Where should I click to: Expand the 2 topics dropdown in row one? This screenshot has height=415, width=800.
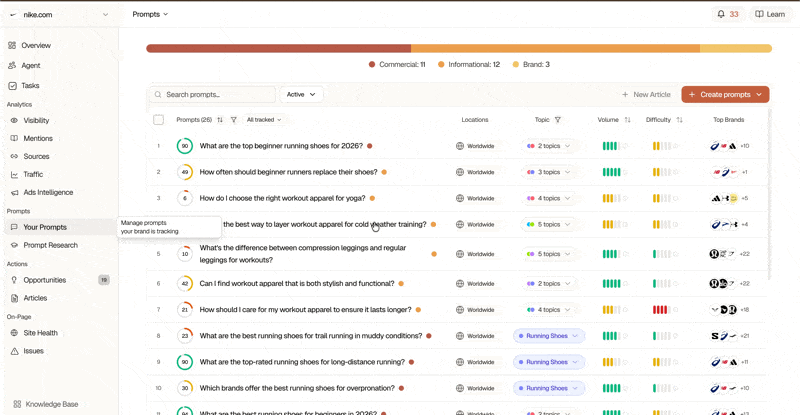coord(548,146)
